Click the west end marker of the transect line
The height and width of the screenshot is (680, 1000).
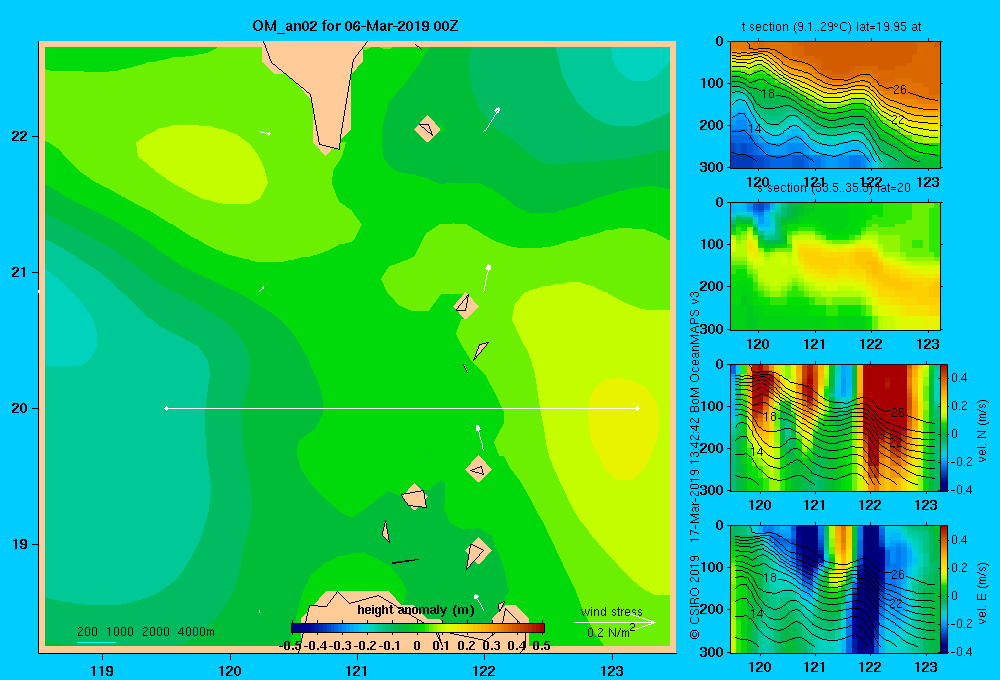coord(166,408)
